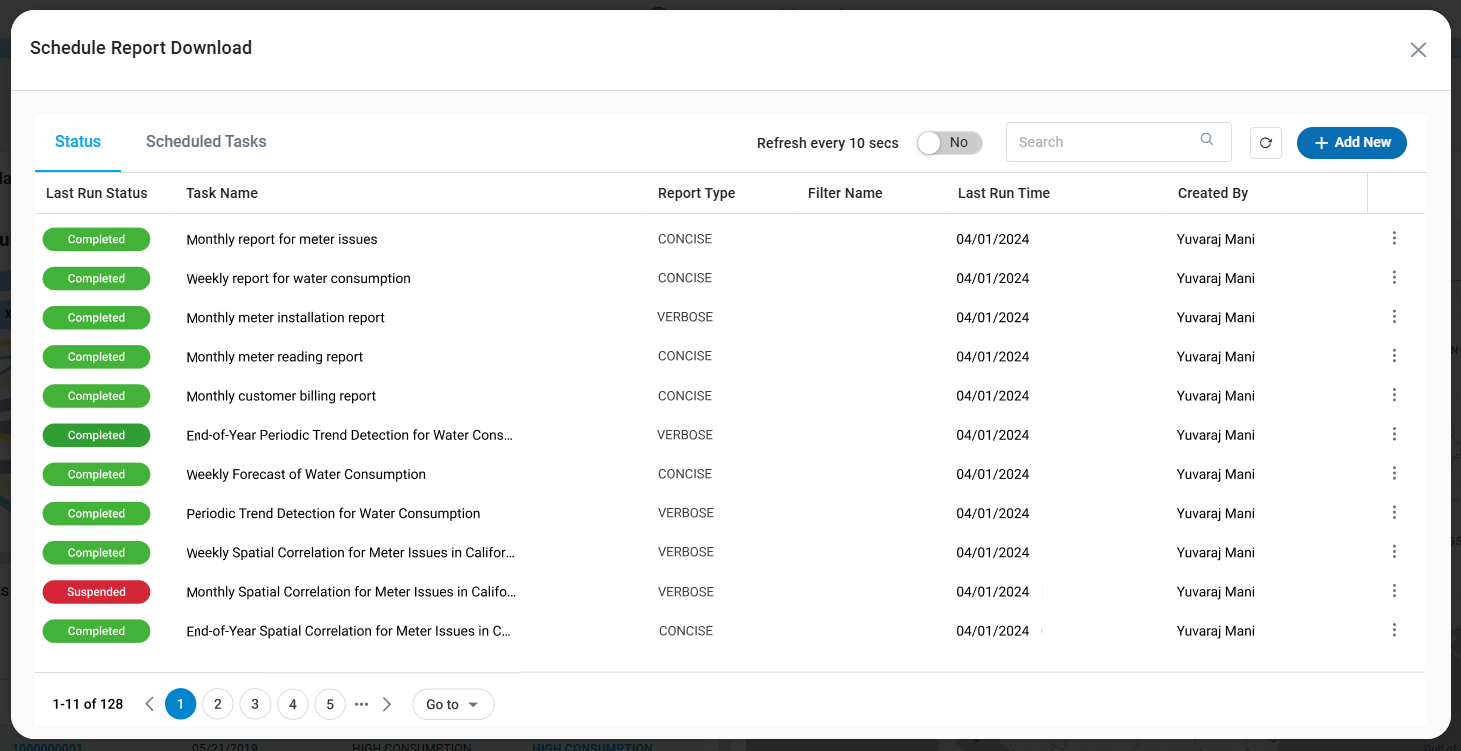
Task: Click the magnifier icon in search box
Action: click(x=1207, y=140)
